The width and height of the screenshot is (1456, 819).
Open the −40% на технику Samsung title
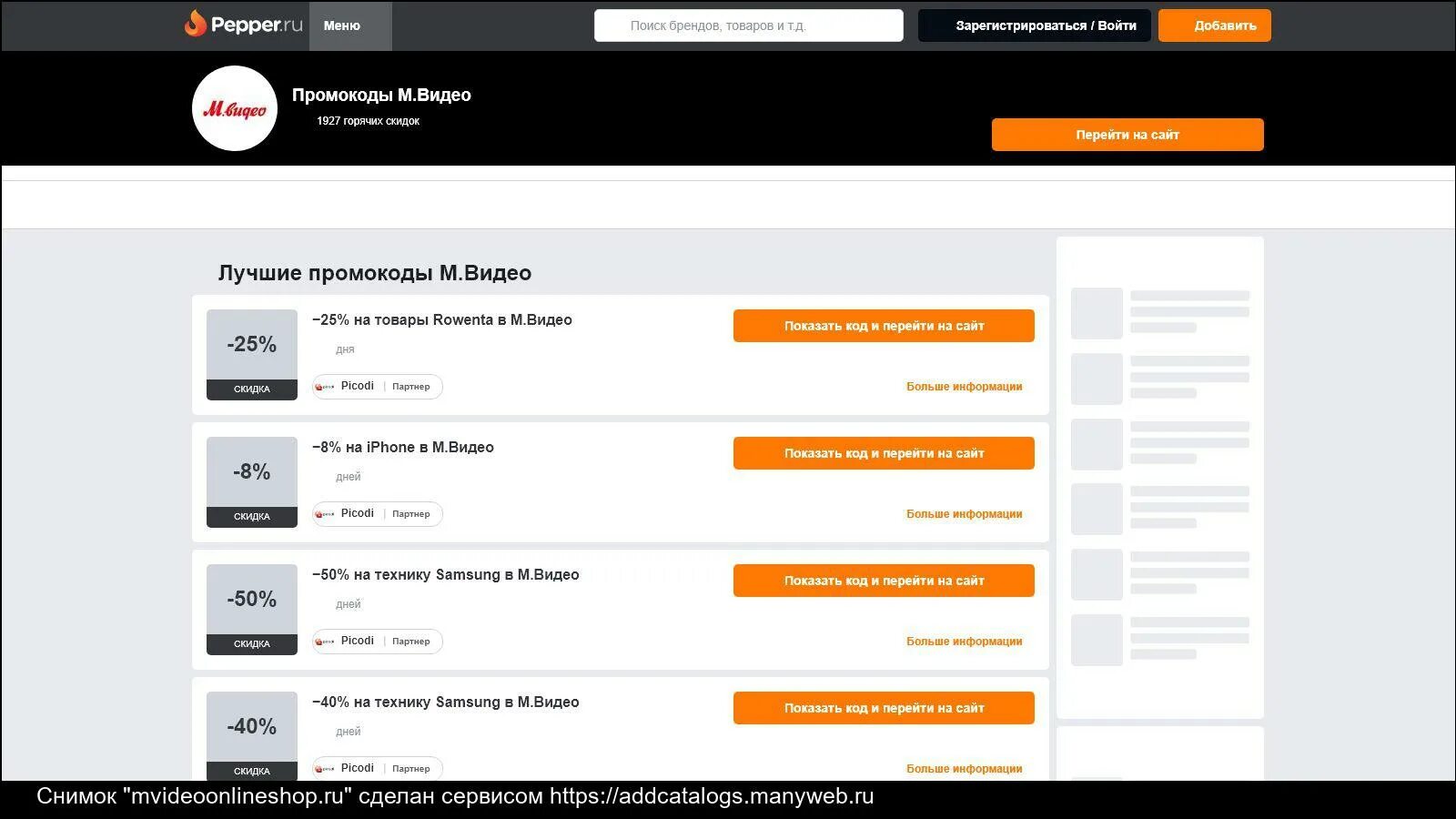(x=446, y=702)
